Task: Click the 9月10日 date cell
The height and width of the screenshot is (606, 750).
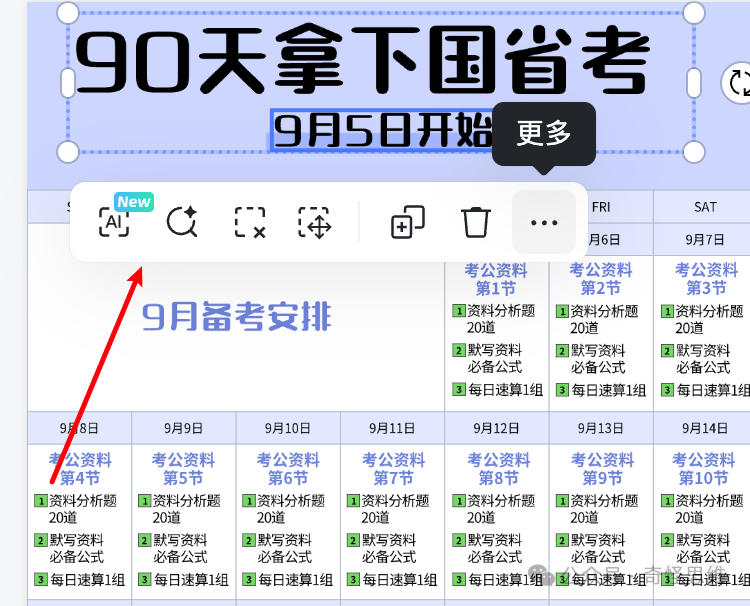Action: (287, 428)
